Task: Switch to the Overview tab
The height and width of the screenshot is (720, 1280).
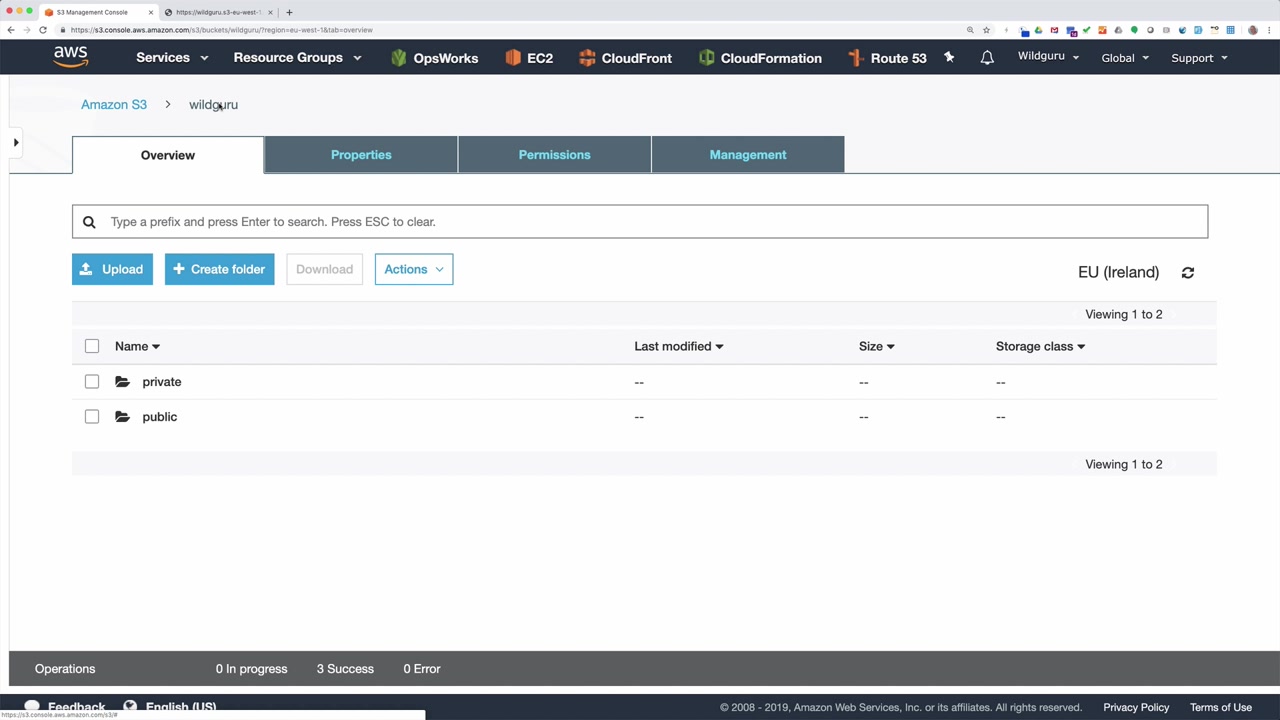Action: tap(168, 155)
